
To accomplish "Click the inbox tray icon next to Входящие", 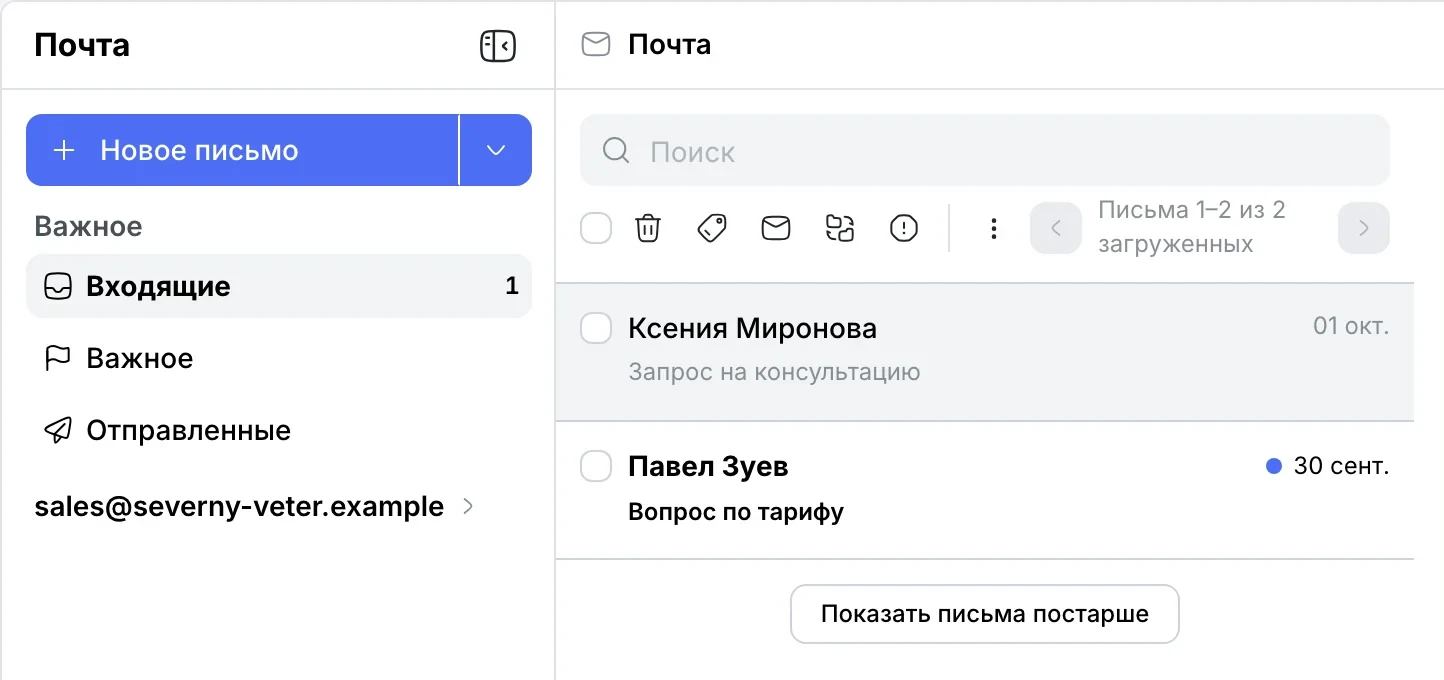I will click(x=58, y=287).
